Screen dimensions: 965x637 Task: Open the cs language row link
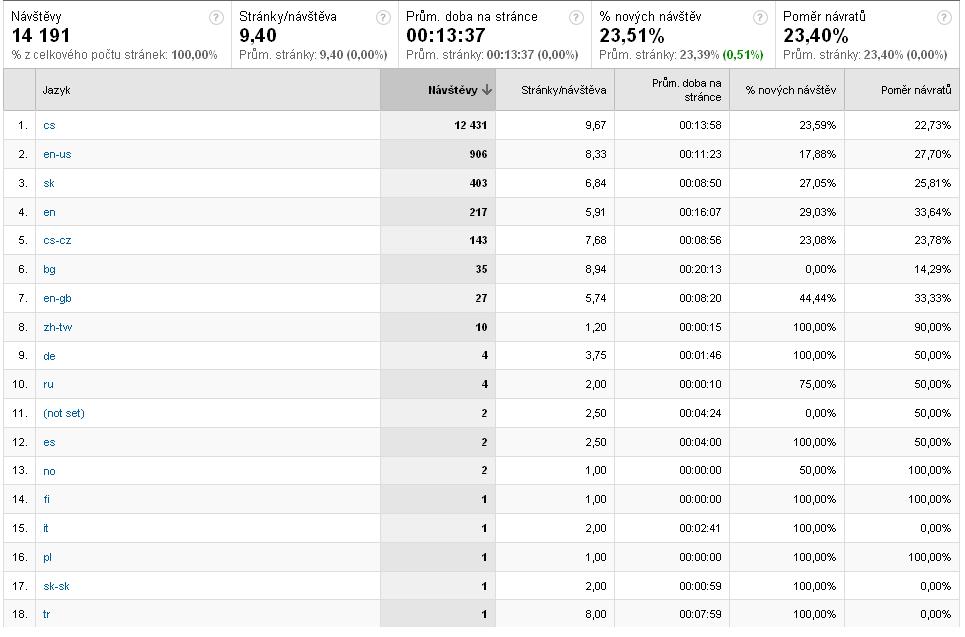tap(49, 125)
